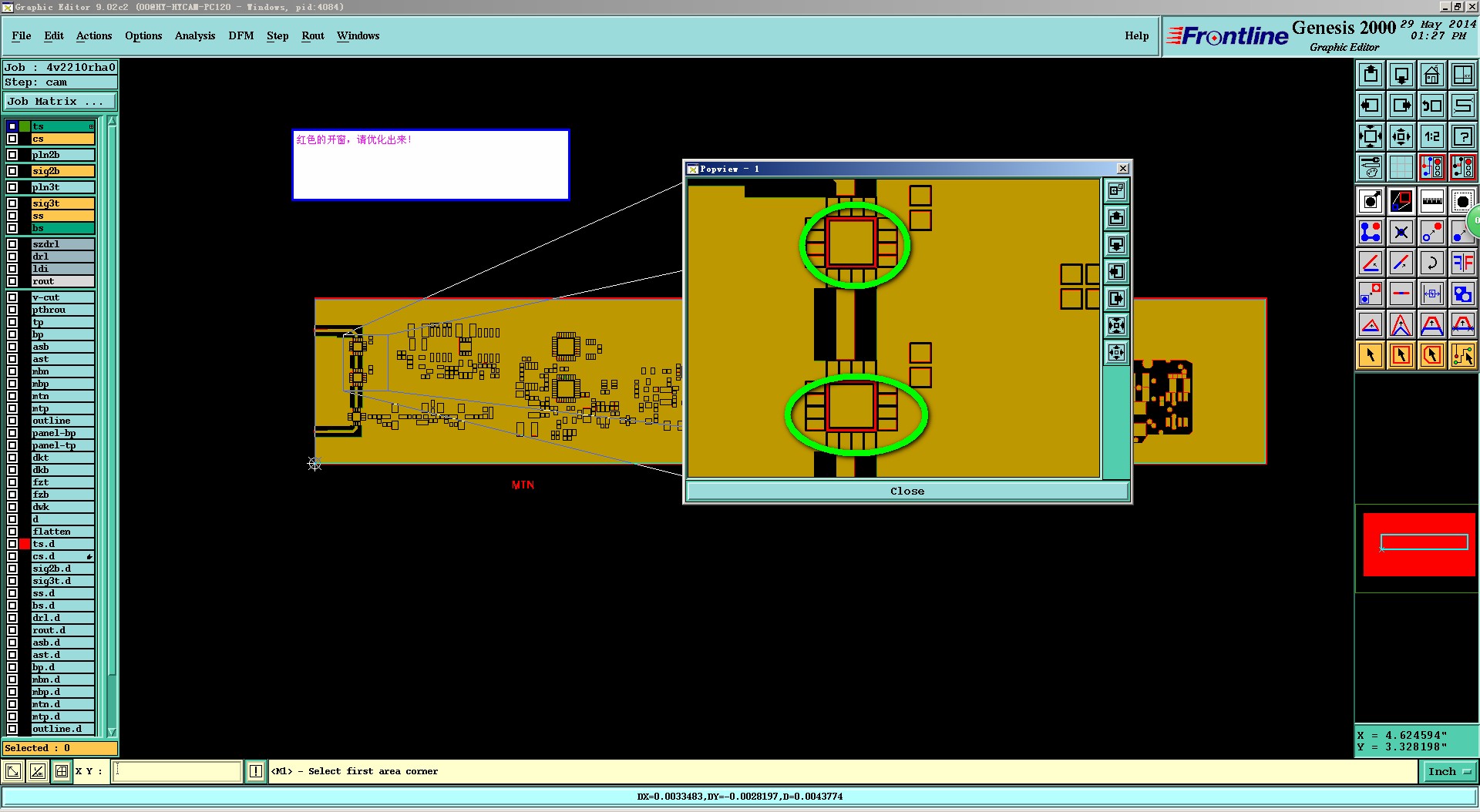Open the Actions menu
This screenshot has height=812, width=1480.
click(94, 35)
